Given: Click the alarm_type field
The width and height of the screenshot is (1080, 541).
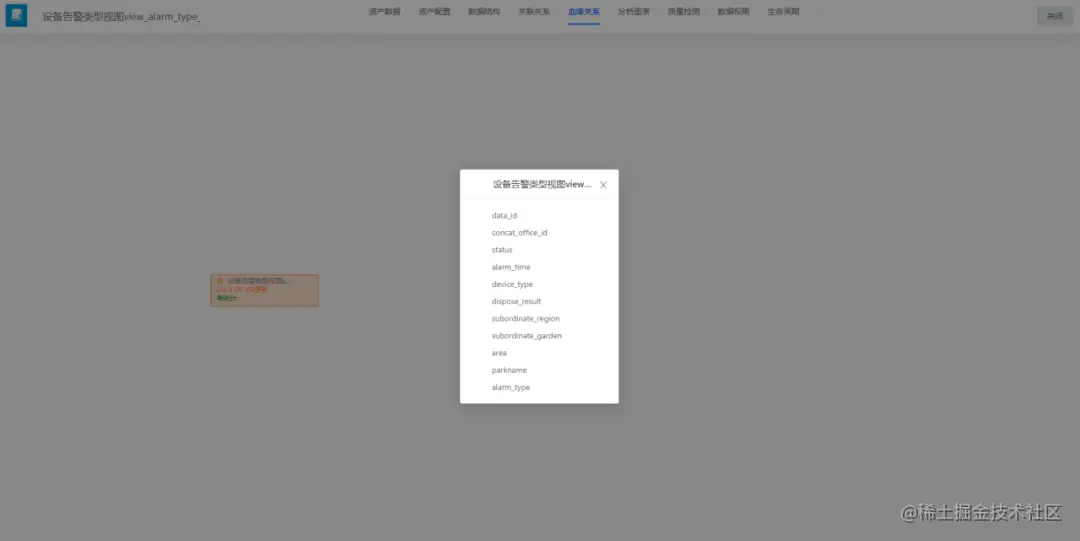Looking at the screenshot, I should tap(511, 388).
